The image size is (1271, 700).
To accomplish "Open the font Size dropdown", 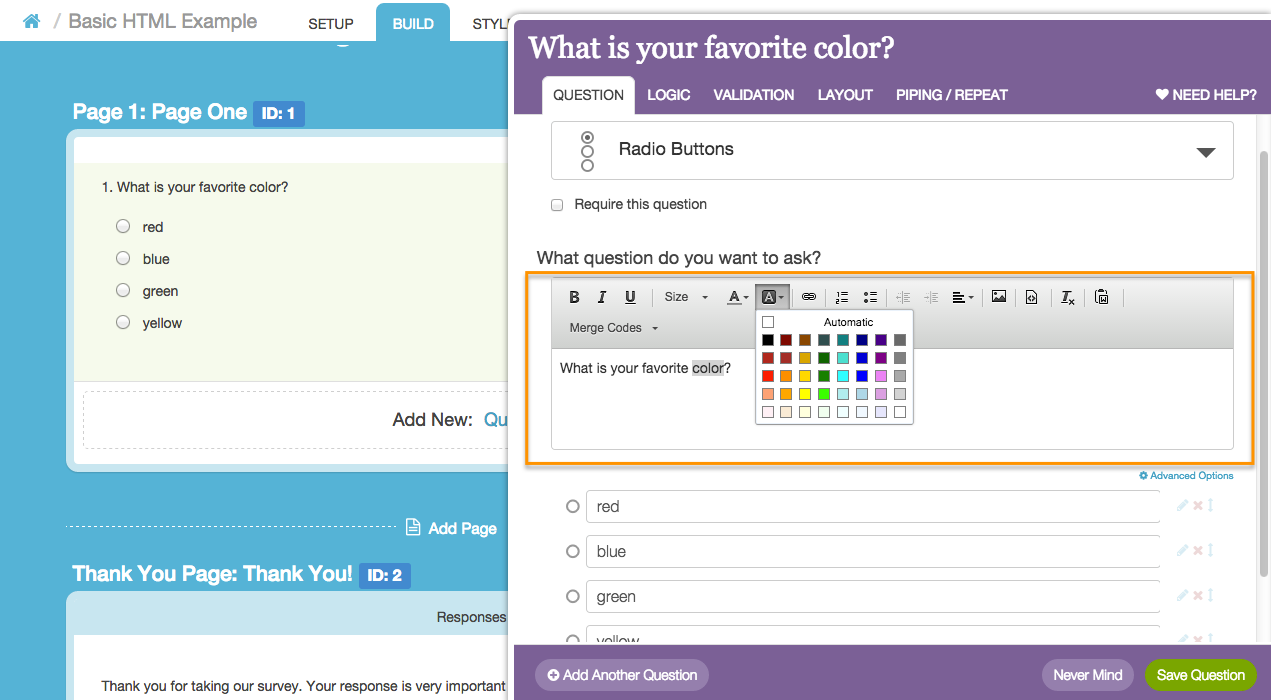I will click(x=686, y=297).
